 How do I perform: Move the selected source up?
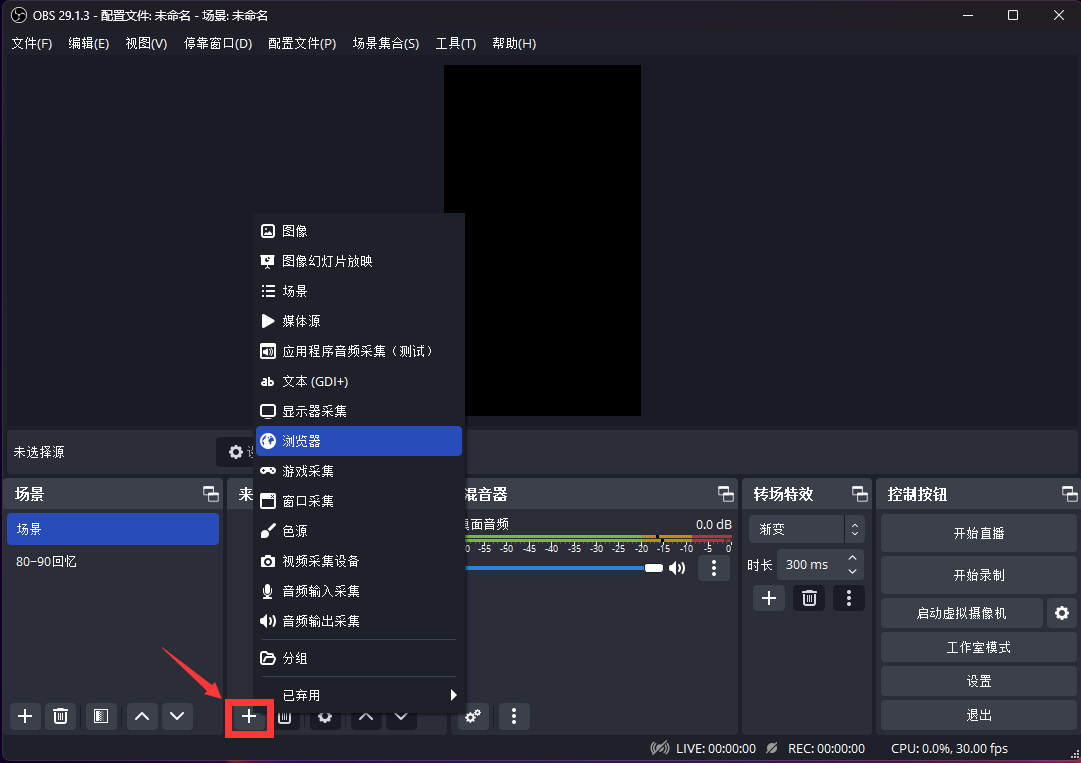(x=366, y=717)
